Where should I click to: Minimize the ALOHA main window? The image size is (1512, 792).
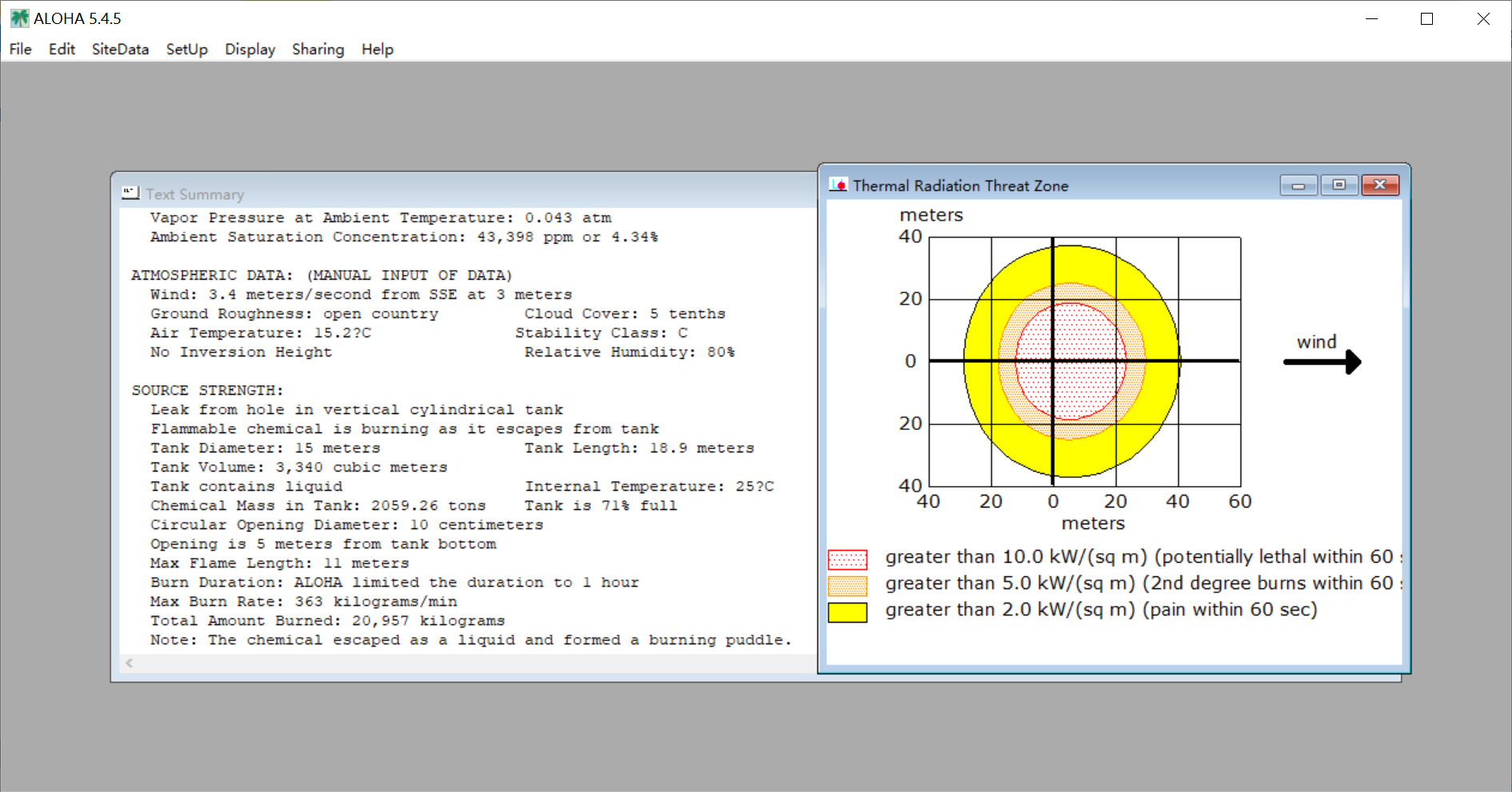1372,18
